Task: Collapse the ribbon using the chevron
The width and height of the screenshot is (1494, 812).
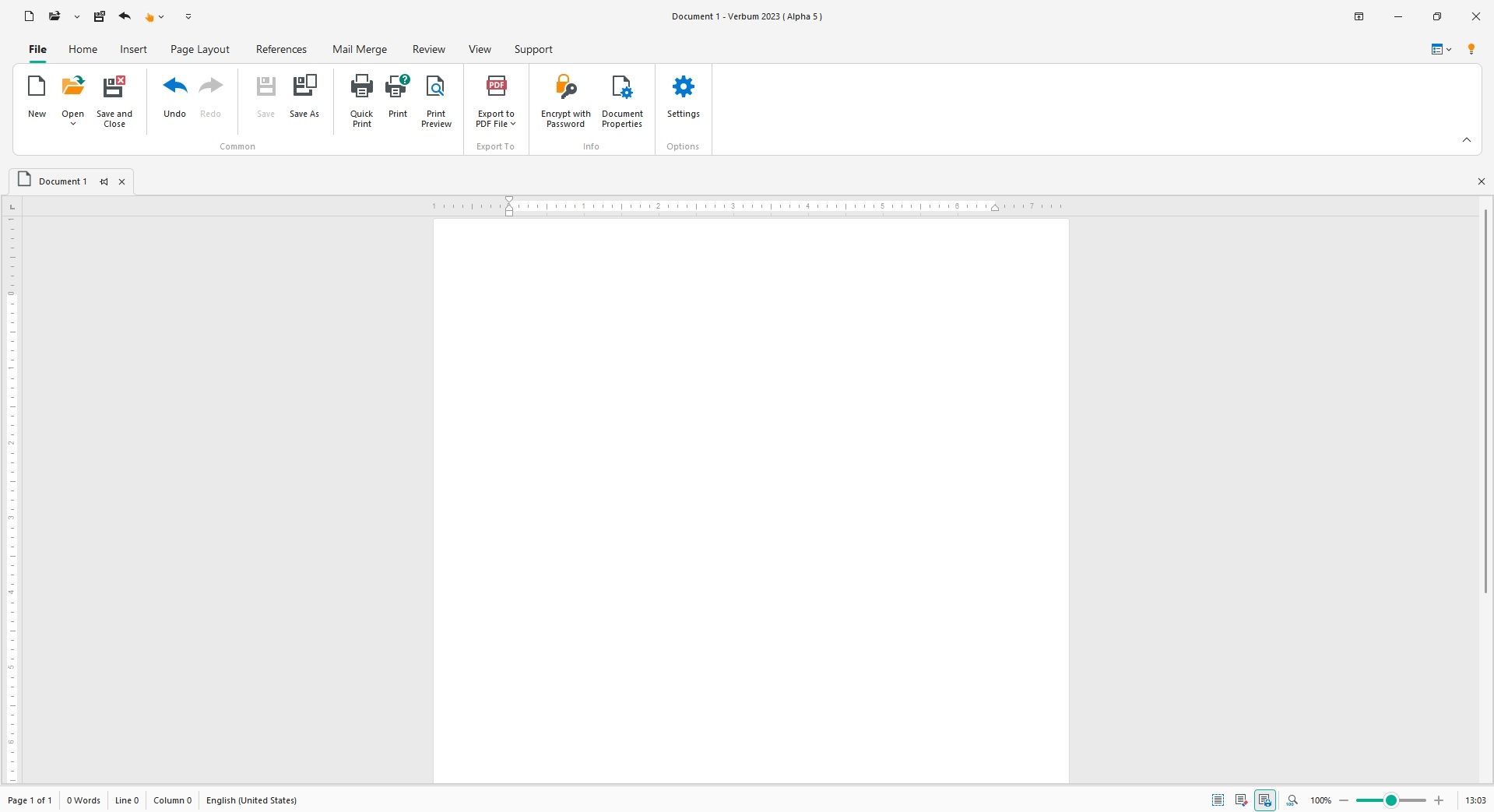Action: tap(1466, 139)
